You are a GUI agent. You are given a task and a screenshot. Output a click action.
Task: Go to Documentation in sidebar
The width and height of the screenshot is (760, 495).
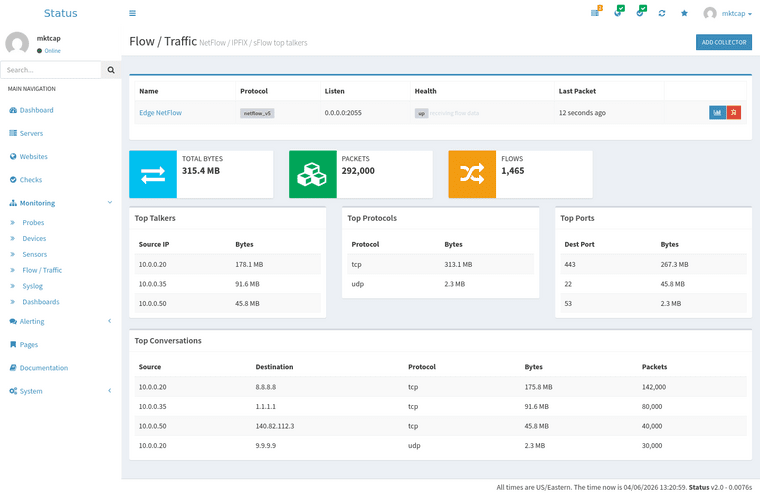click(44, 368)
